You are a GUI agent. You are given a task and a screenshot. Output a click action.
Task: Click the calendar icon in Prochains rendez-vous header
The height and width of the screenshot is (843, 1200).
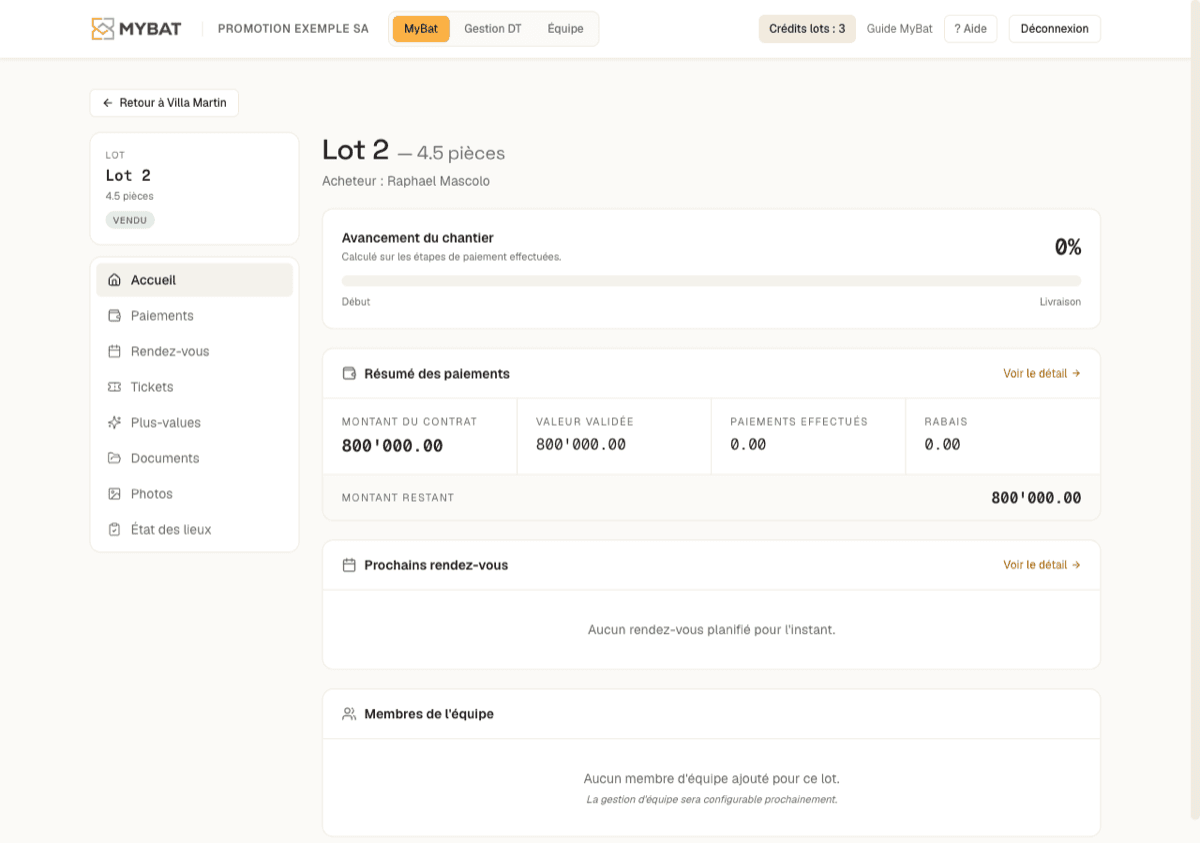[349, 565]
